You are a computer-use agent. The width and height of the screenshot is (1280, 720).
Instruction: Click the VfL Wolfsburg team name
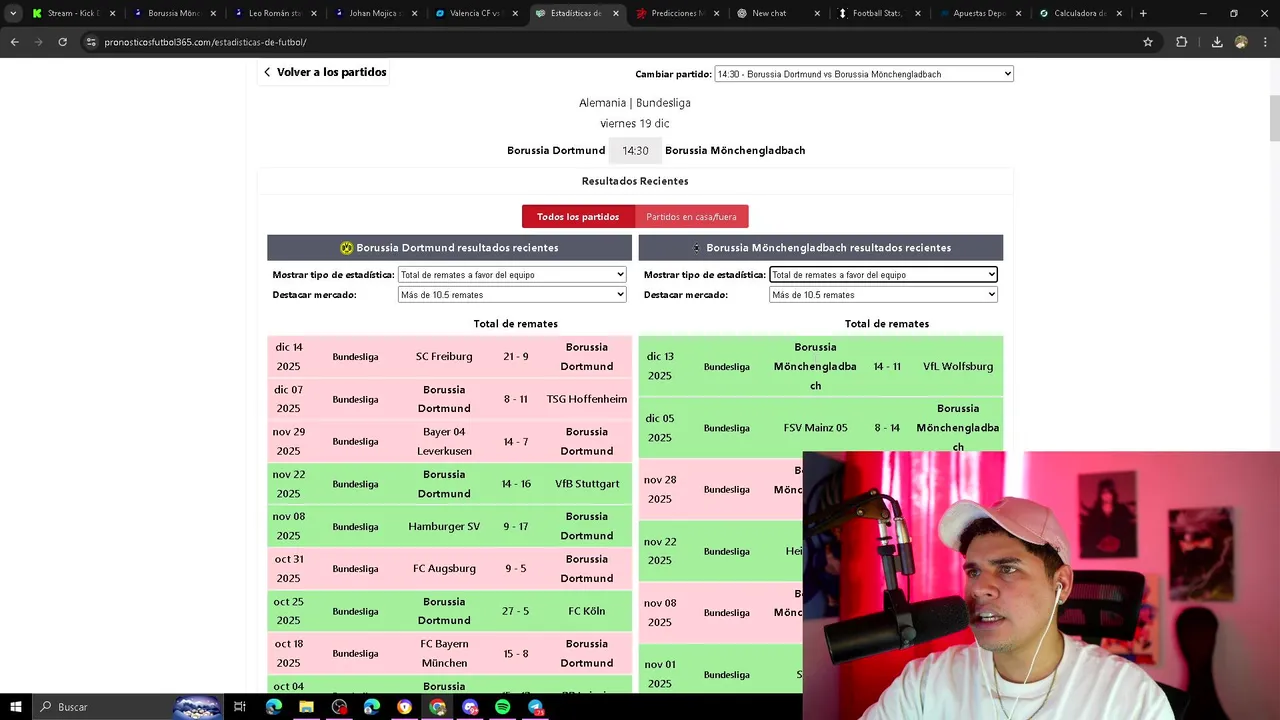click(958, 367)
